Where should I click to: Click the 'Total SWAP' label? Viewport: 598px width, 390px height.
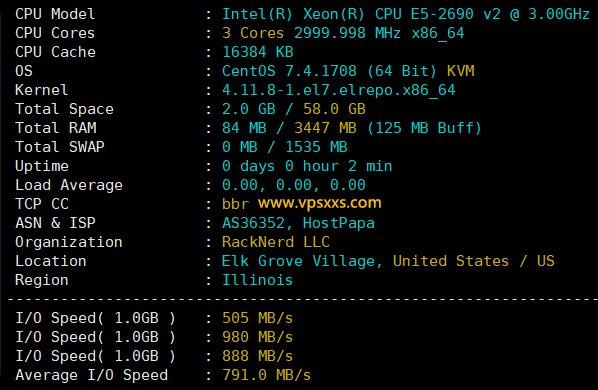(x=60, y=148)
